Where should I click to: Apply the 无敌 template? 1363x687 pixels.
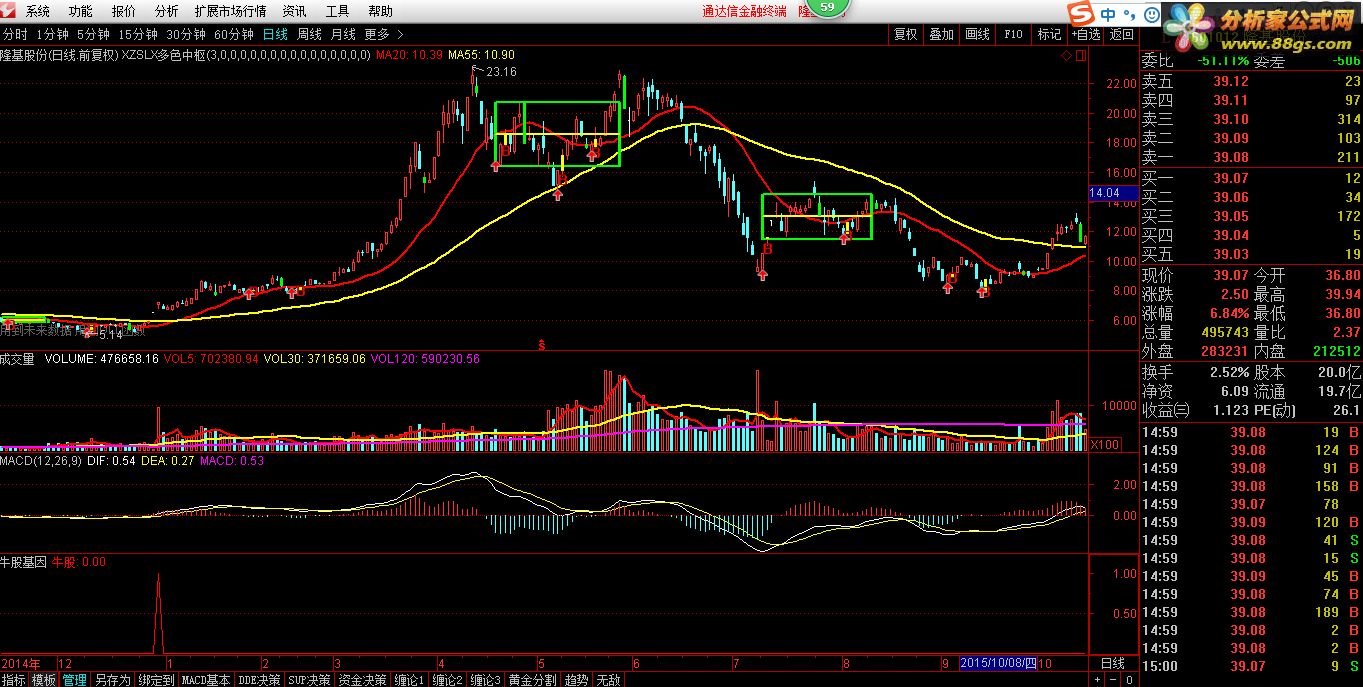tap(608, 680)
